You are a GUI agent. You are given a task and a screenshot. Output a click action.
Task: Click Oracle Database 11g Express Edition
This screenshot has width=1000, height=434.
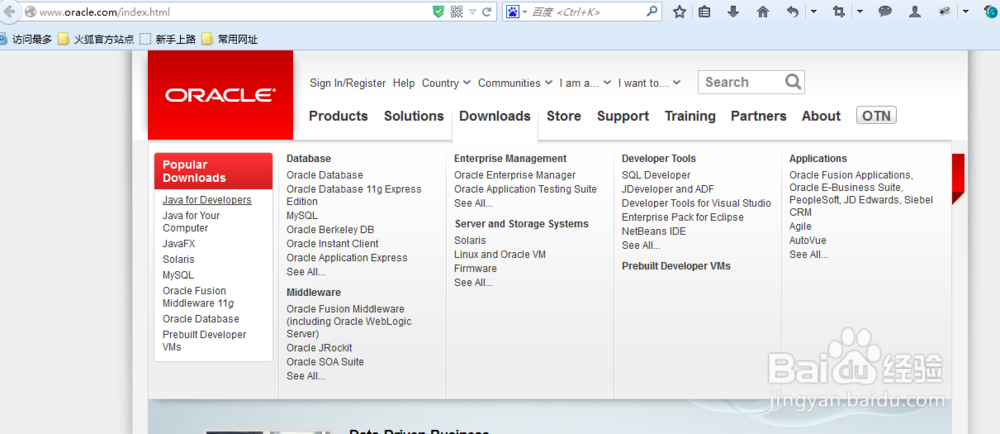(354, 196)
